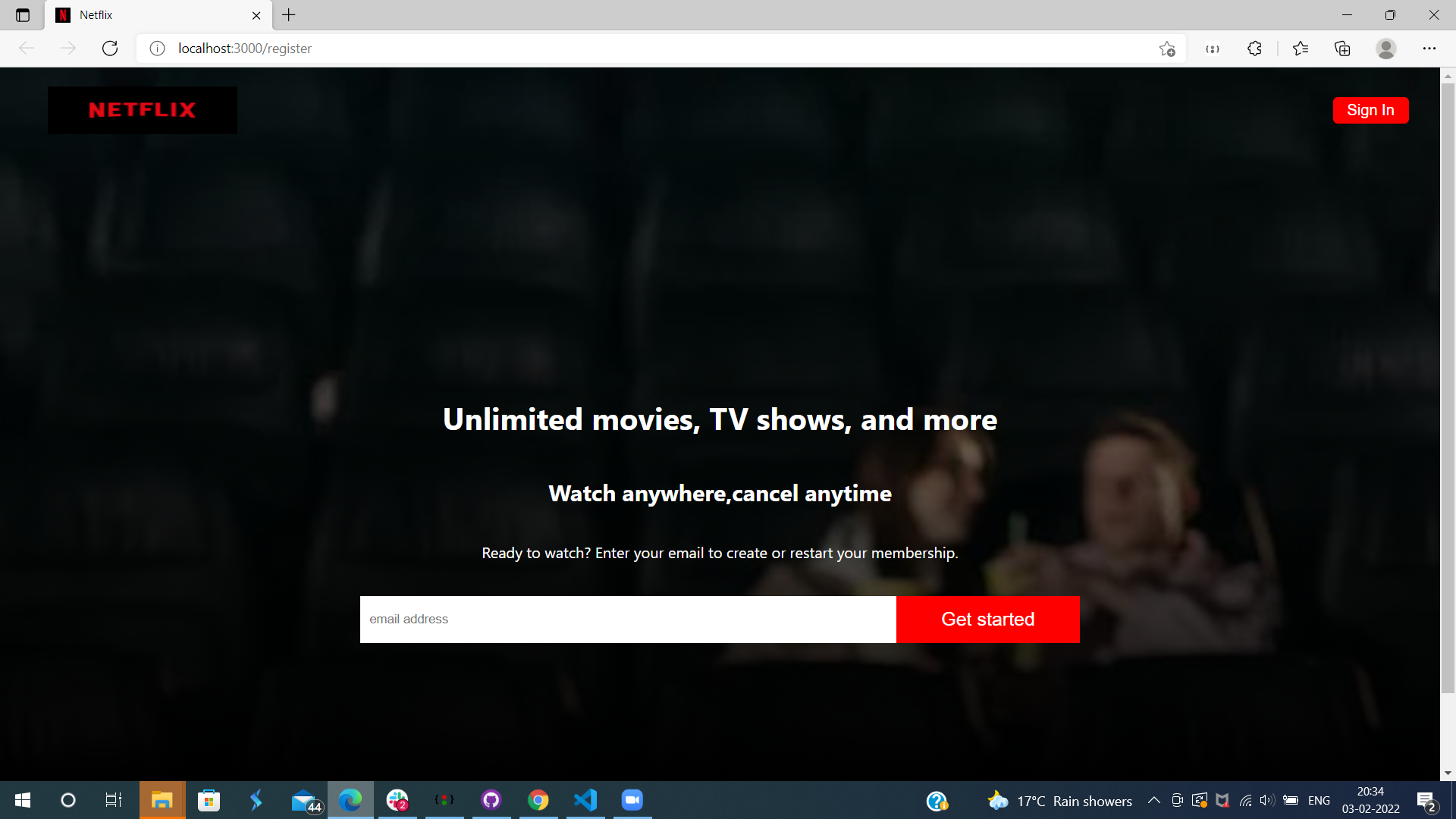View site information for localhost
The image size is (1456, 819).
click(x=158, y=48)
